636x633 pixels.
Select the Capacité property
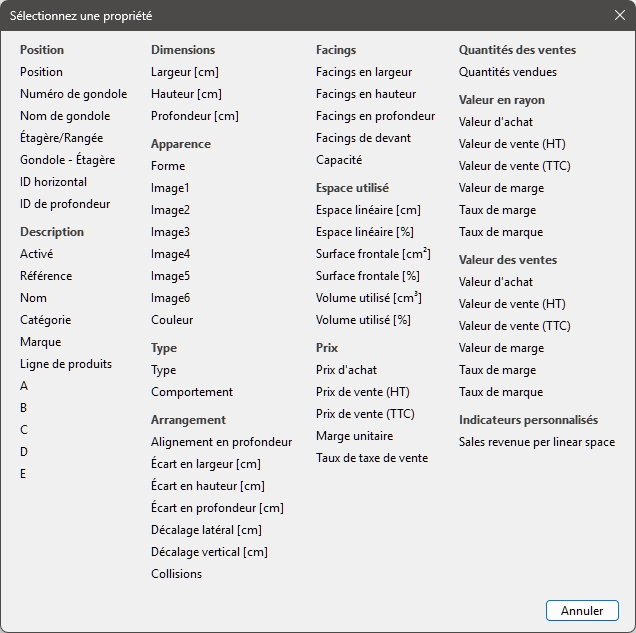339,160
